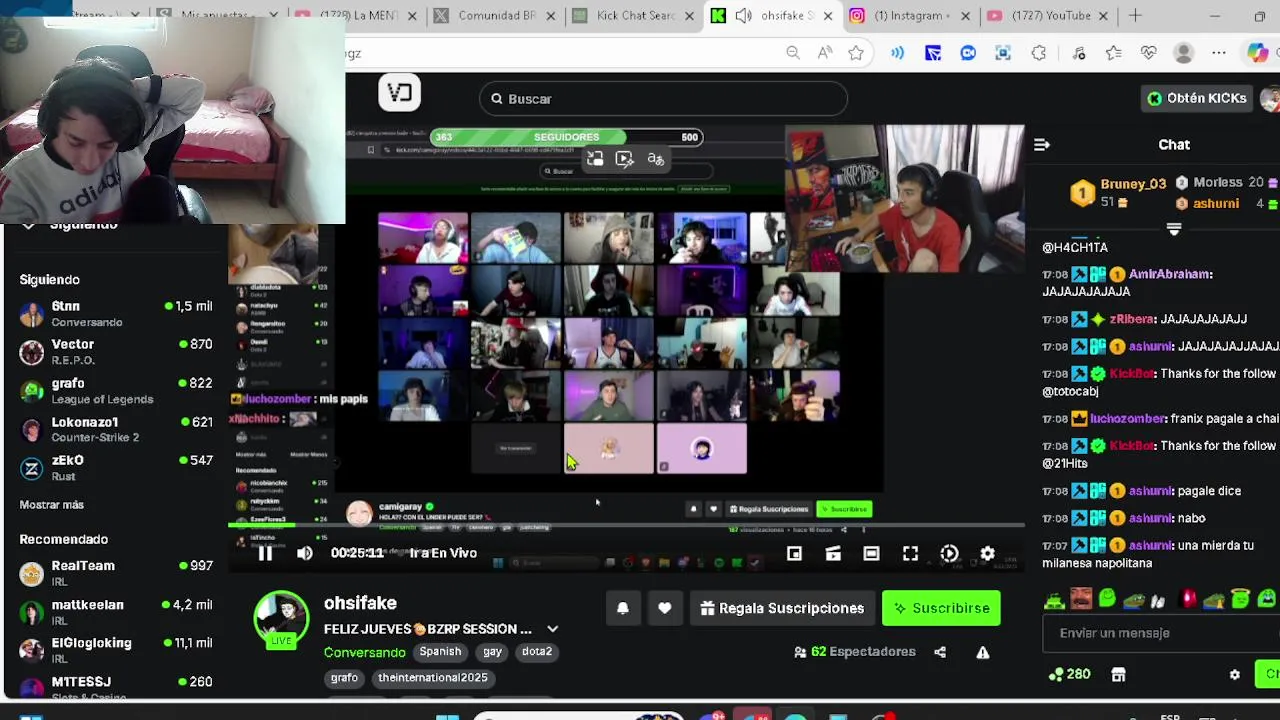Viewport: 1280px width, 720px height.
Task: Follow channel with heart button
Action: point(664,608)
